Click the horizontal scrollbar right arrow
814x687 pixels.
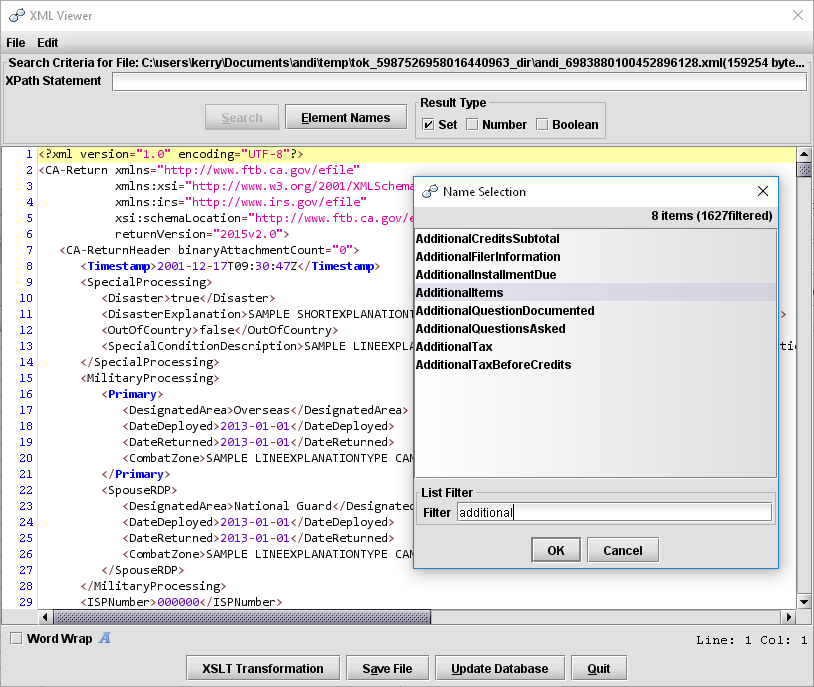(789, 617)
